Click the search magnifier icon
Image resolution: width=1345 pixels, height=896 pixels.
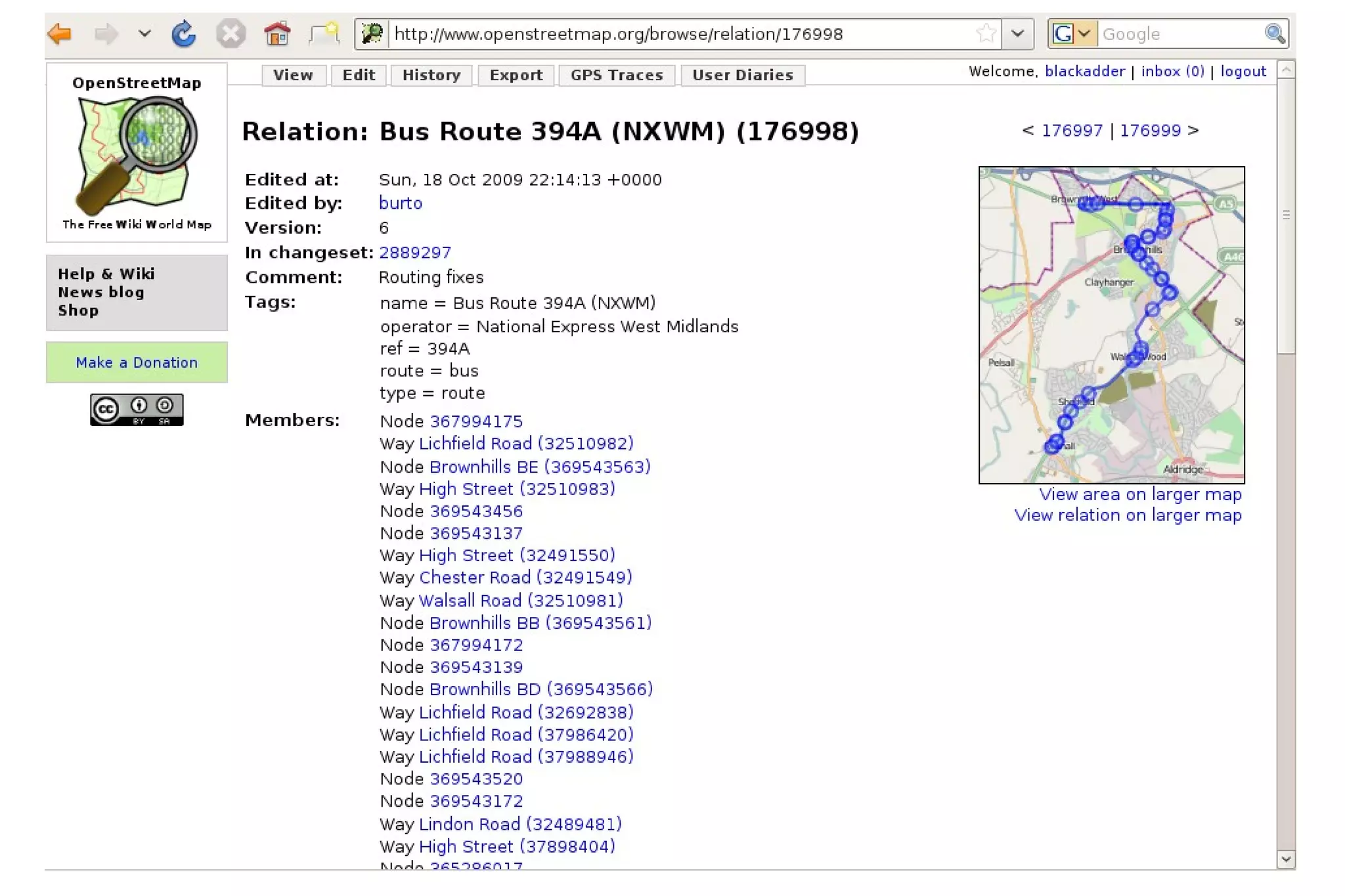coord(1274,33)
